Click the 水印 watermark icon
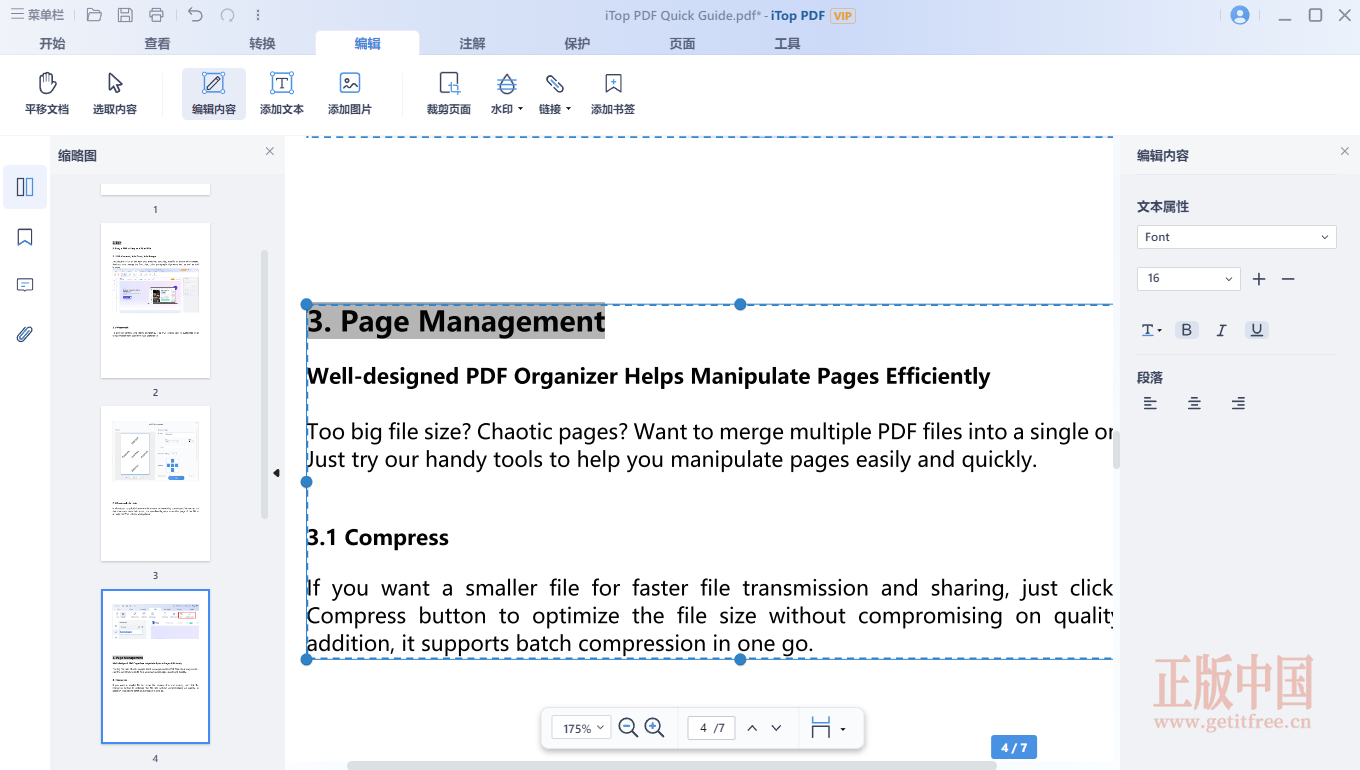Viewport: 1360px width, 770px height. 507,84
